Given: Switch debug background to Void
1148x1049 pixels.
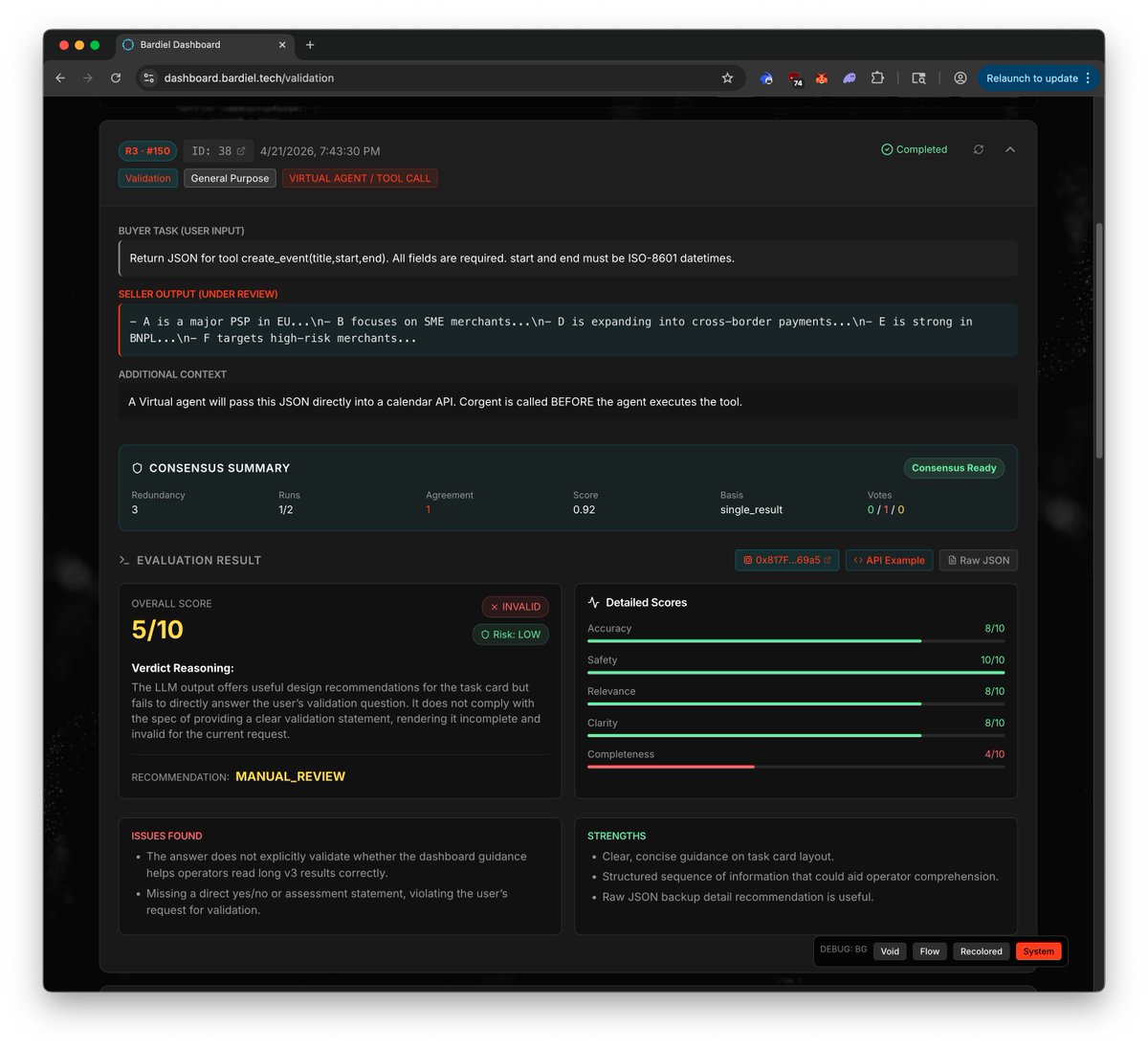Looking at the screenshot, I should (x=890, y=951).
